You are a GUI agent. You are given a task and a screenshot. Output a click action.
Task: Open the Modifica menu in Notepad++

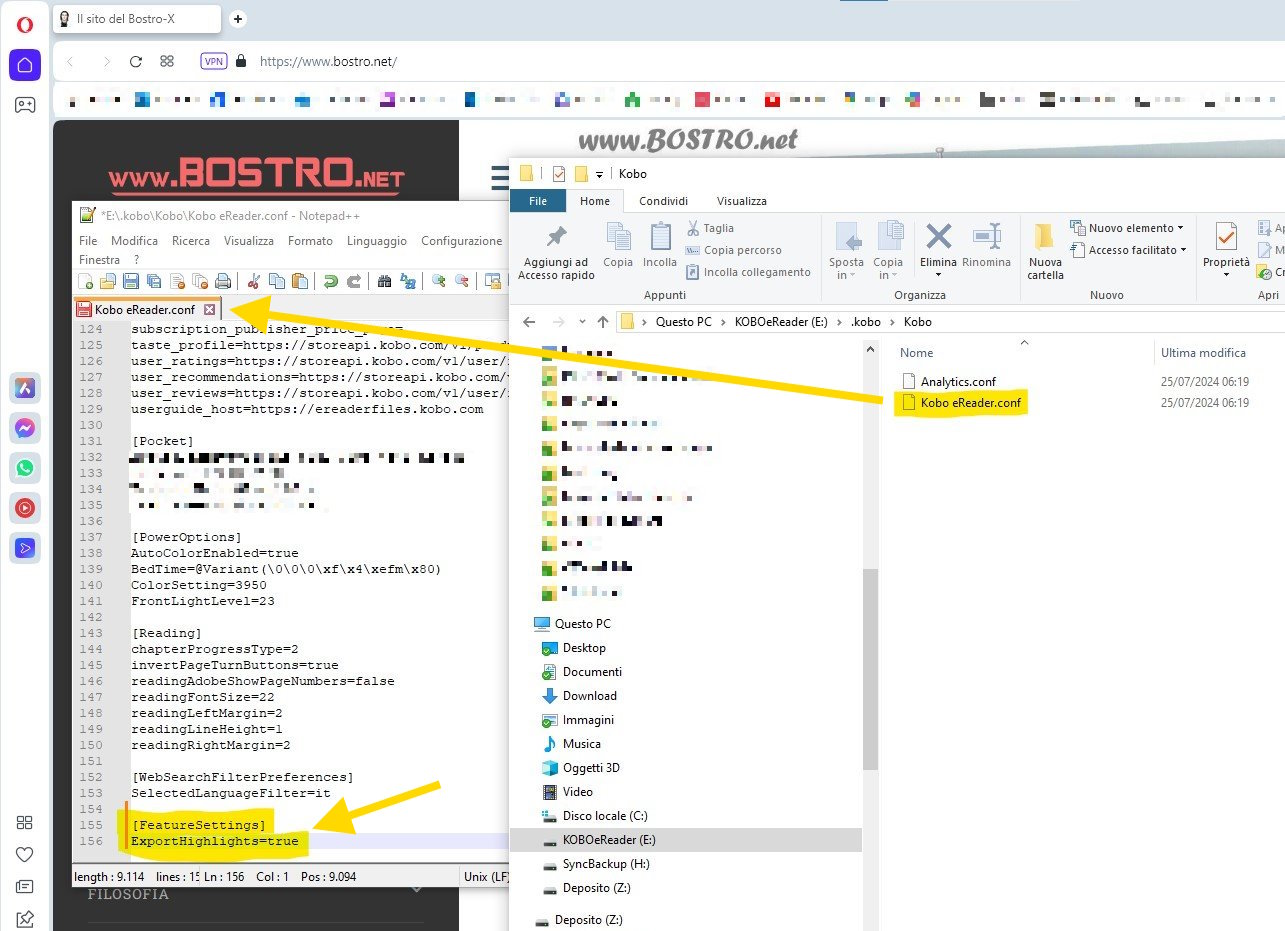(x=135, y=241)
